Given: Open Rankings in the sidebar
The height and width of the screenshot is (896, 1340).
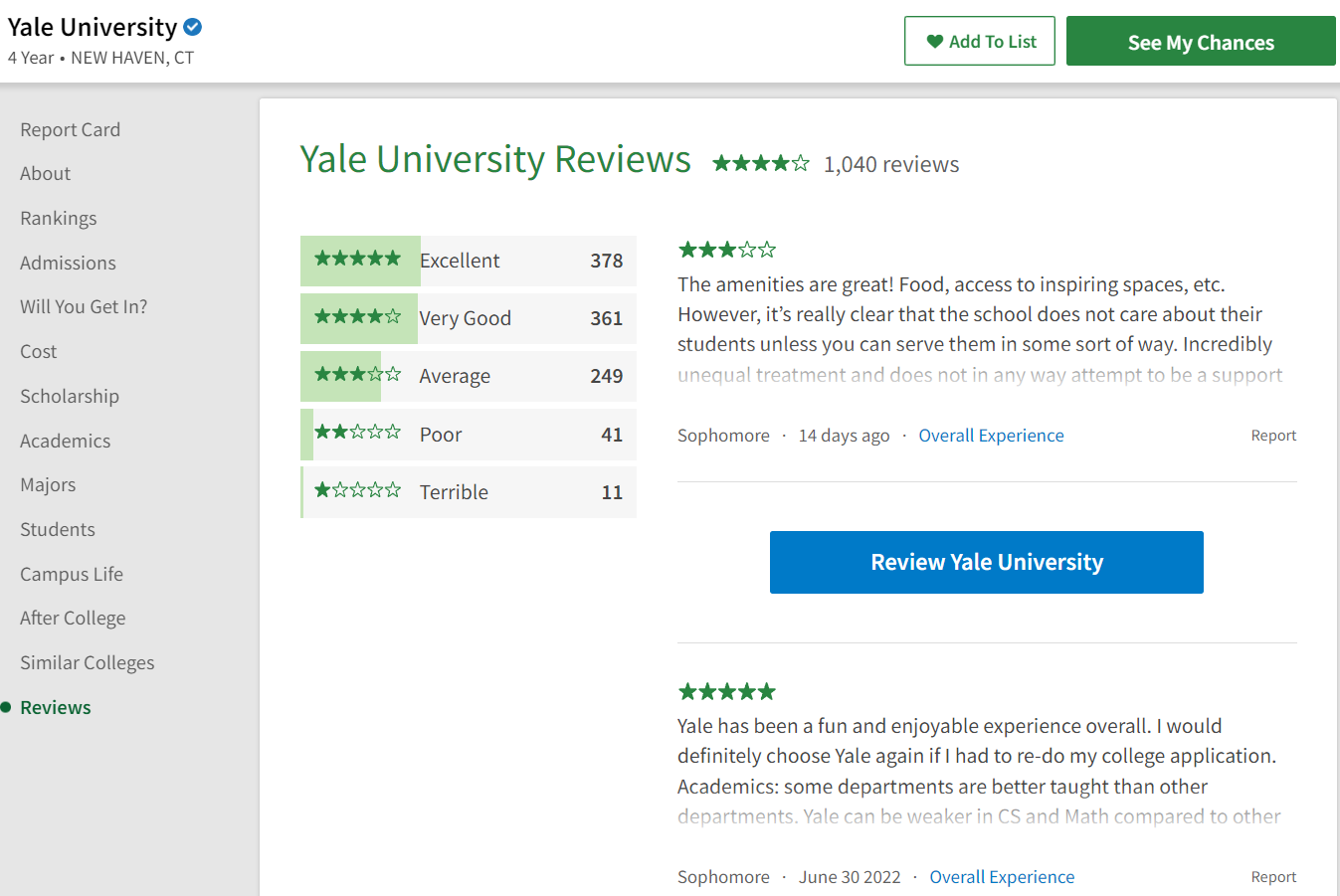Looking at the screenshot, I should click(x=59, y=218).
